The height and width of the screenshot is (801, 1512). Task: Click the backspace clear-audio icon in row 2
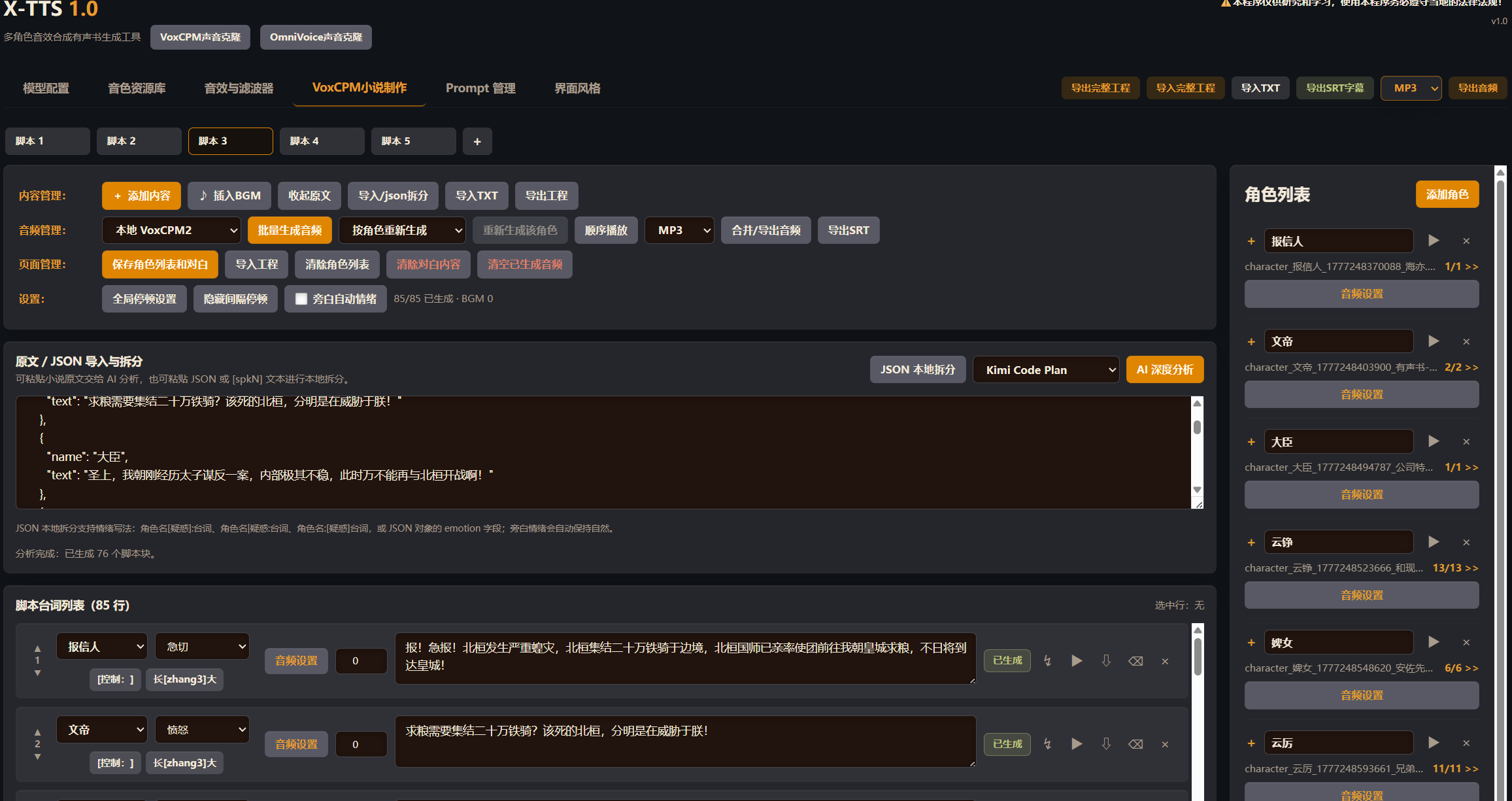(1135, 744)
